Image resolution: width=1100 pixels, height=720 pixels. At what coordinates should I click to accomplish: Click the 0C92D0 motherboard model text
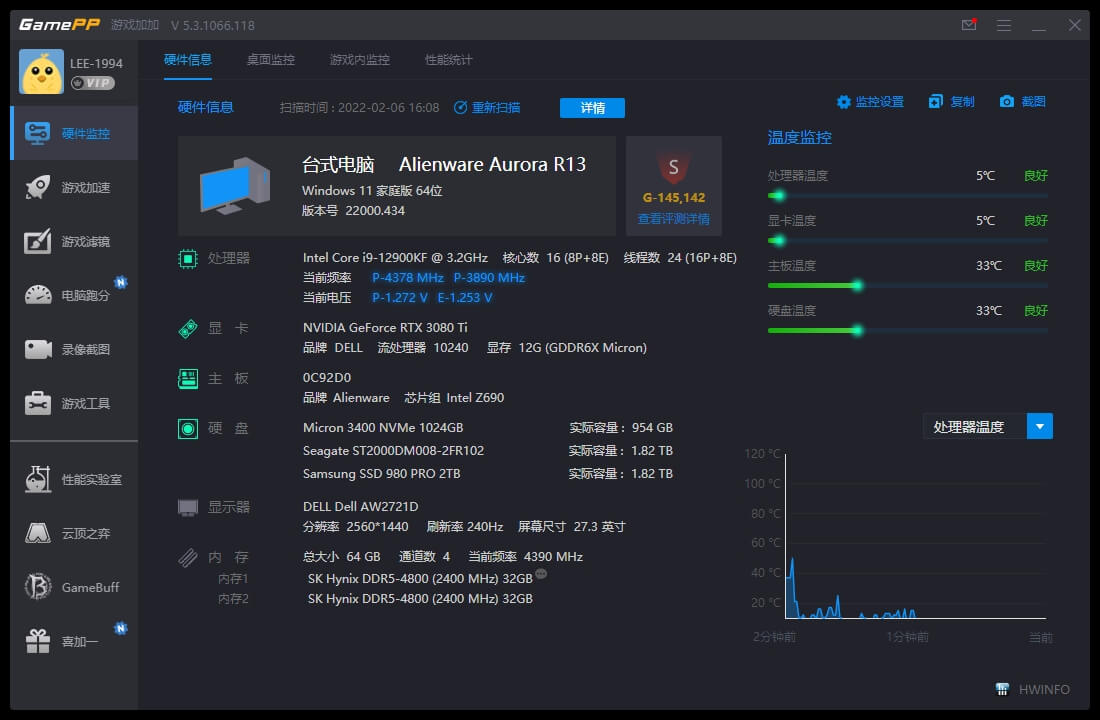(x=327, y=378)
